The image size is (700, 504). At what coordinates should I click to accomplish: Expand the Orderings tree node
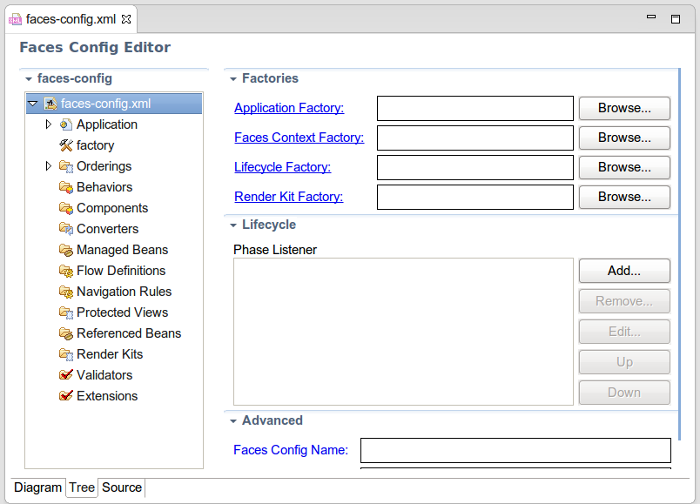(x=49, y=167)
